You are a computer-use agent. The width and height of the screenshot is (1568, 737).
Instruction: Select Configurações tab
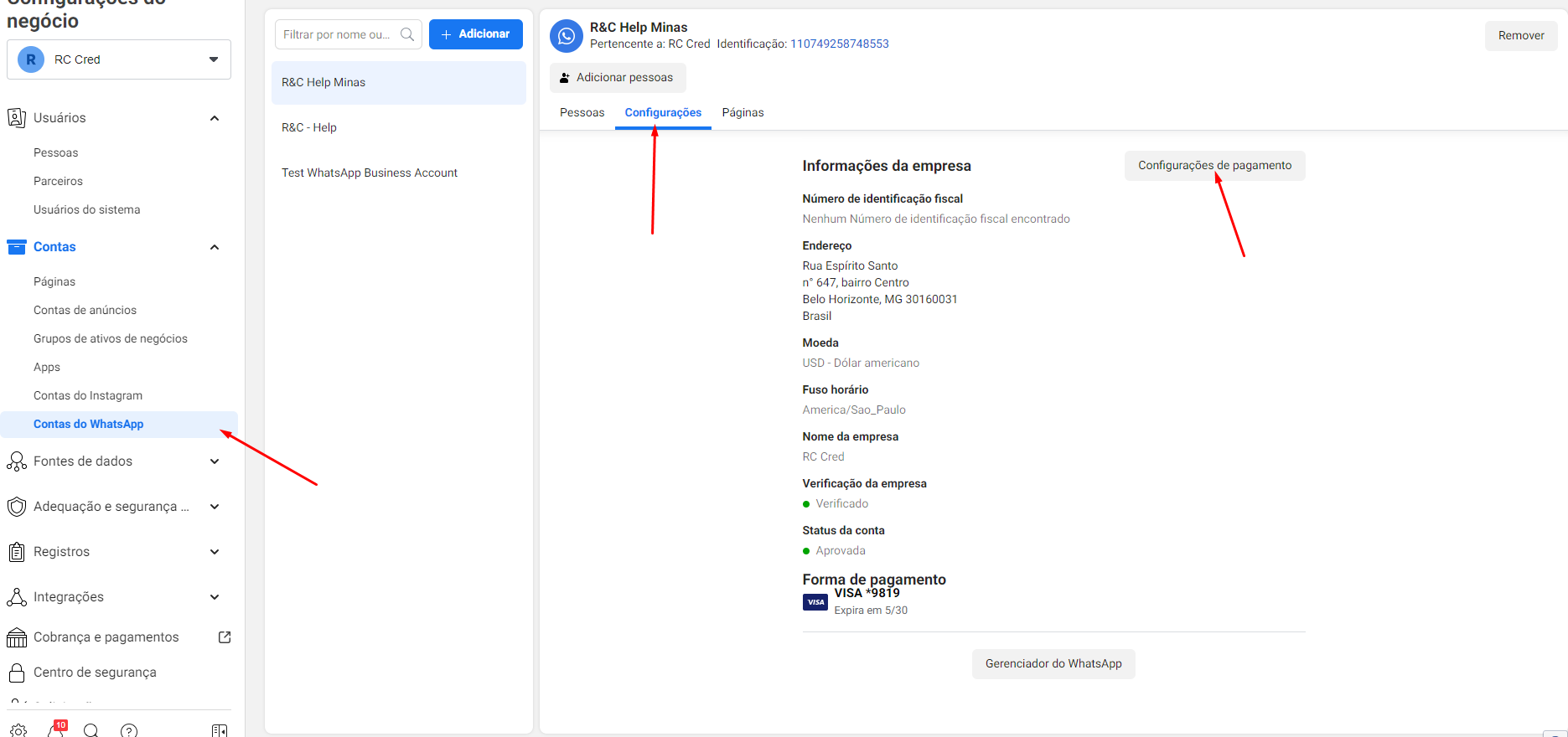coord(663,112)
